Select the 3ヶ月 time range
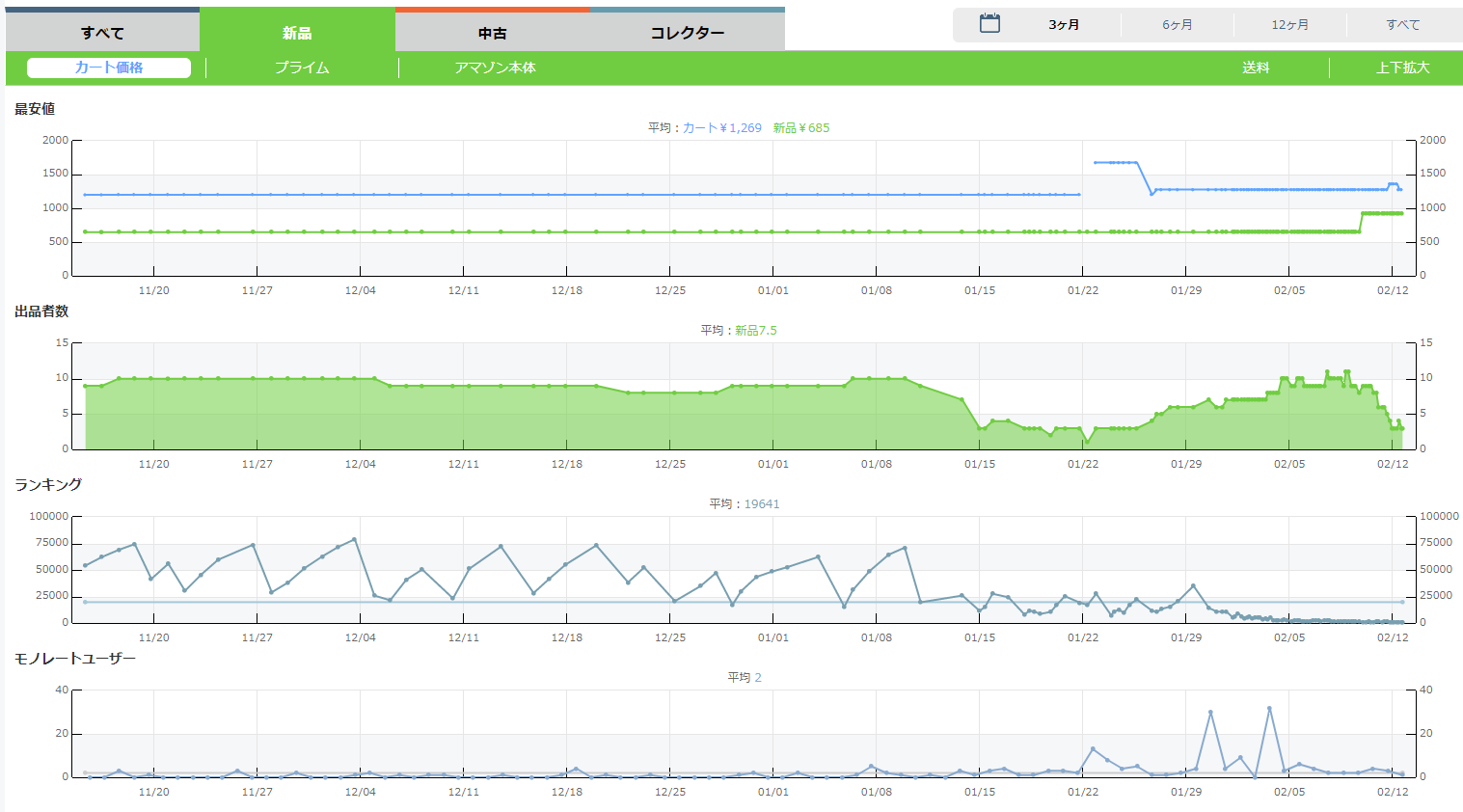Viewport: 1463px width, 812px height. [x=1064, y=25]
